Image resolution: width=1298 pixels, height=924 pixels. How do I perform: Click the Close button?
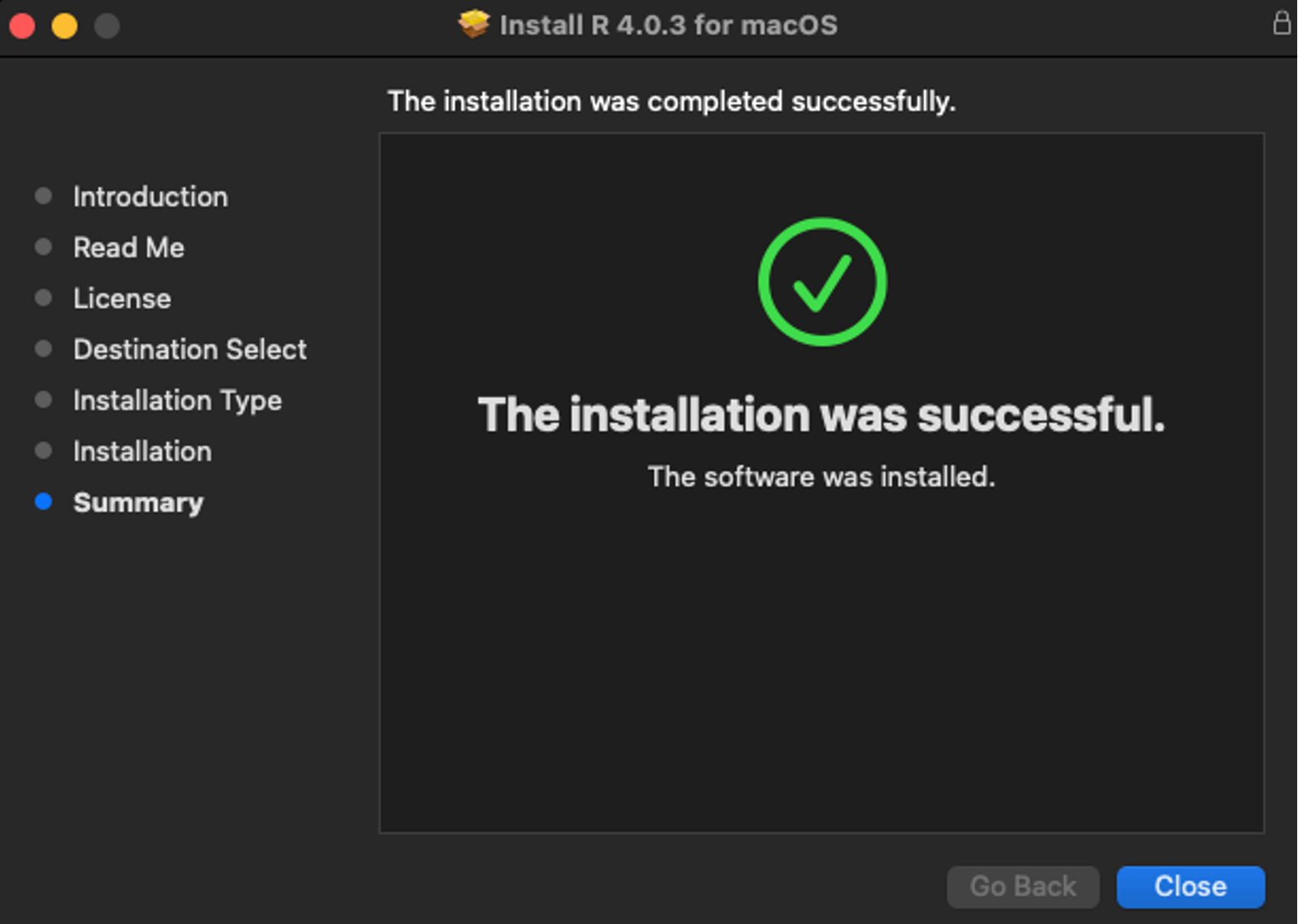tap(1191, 886)
